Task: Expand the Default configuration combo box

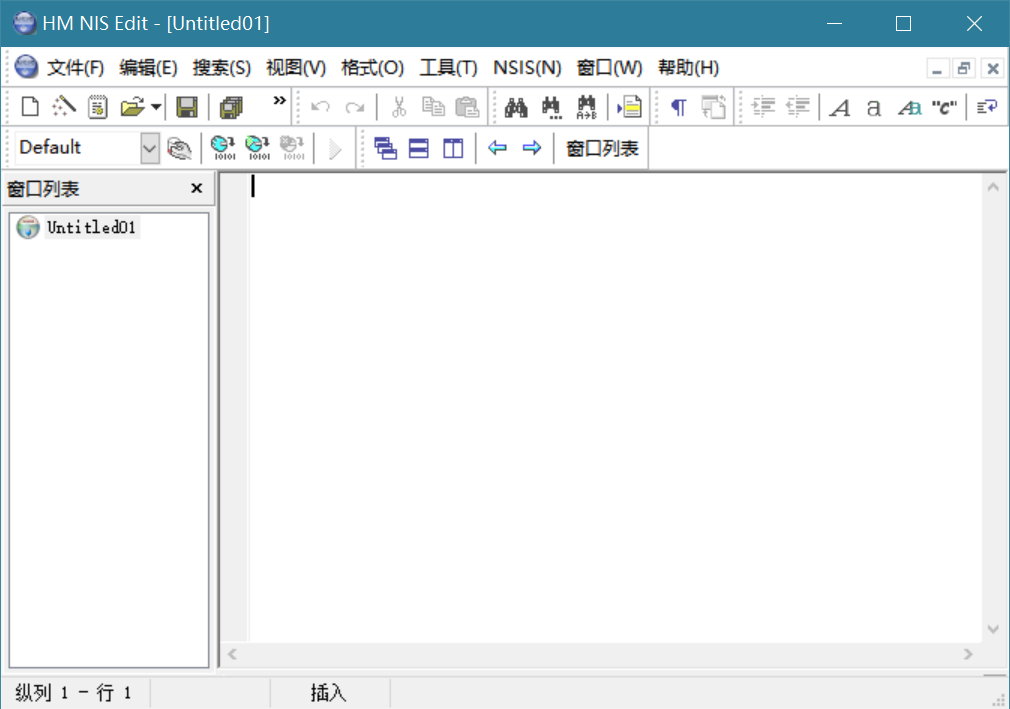Action: 150,148
